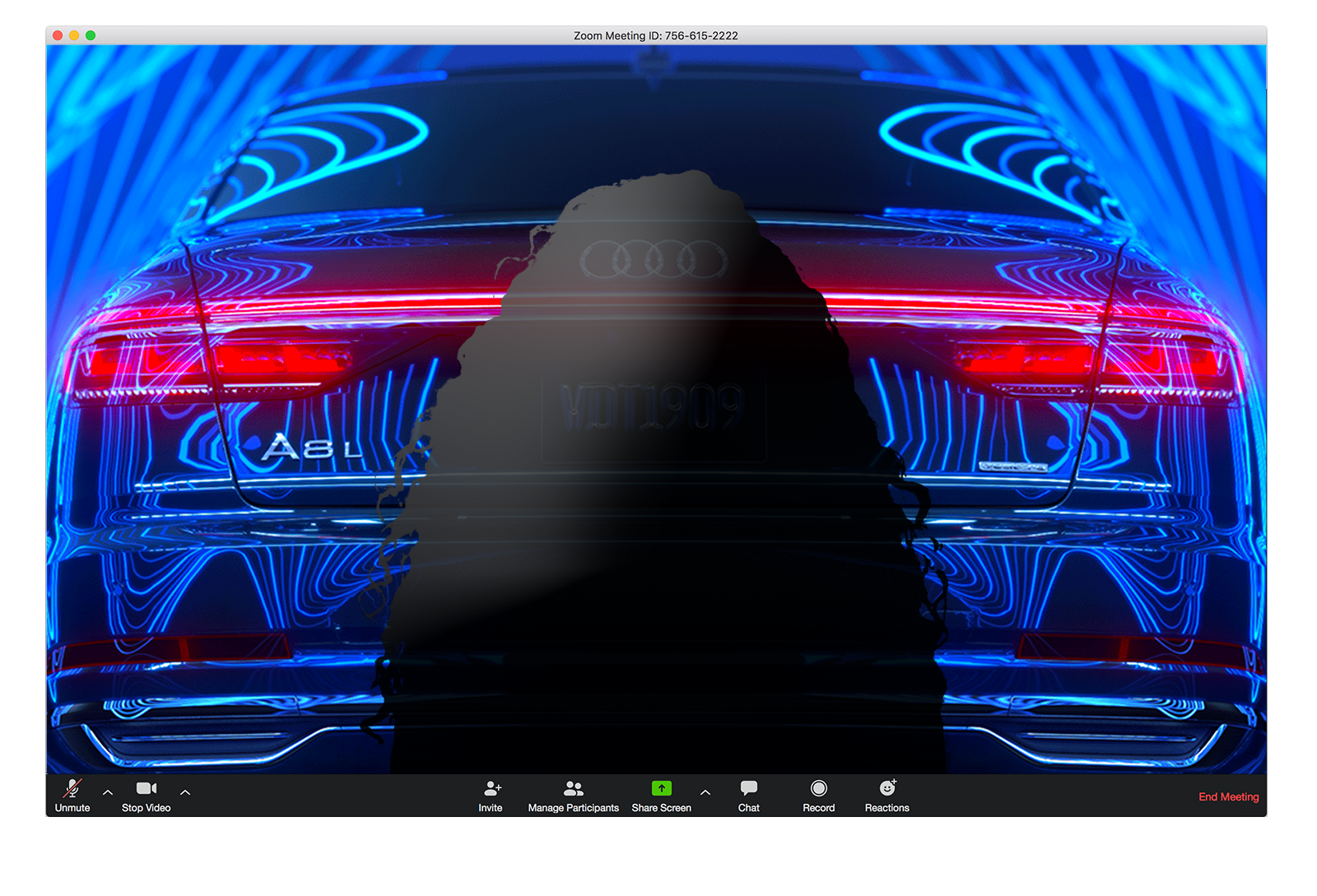The height and width of the screenshot is (896, 1317).
Task: Click End Meeting
Action: [x=1229, y=796]
